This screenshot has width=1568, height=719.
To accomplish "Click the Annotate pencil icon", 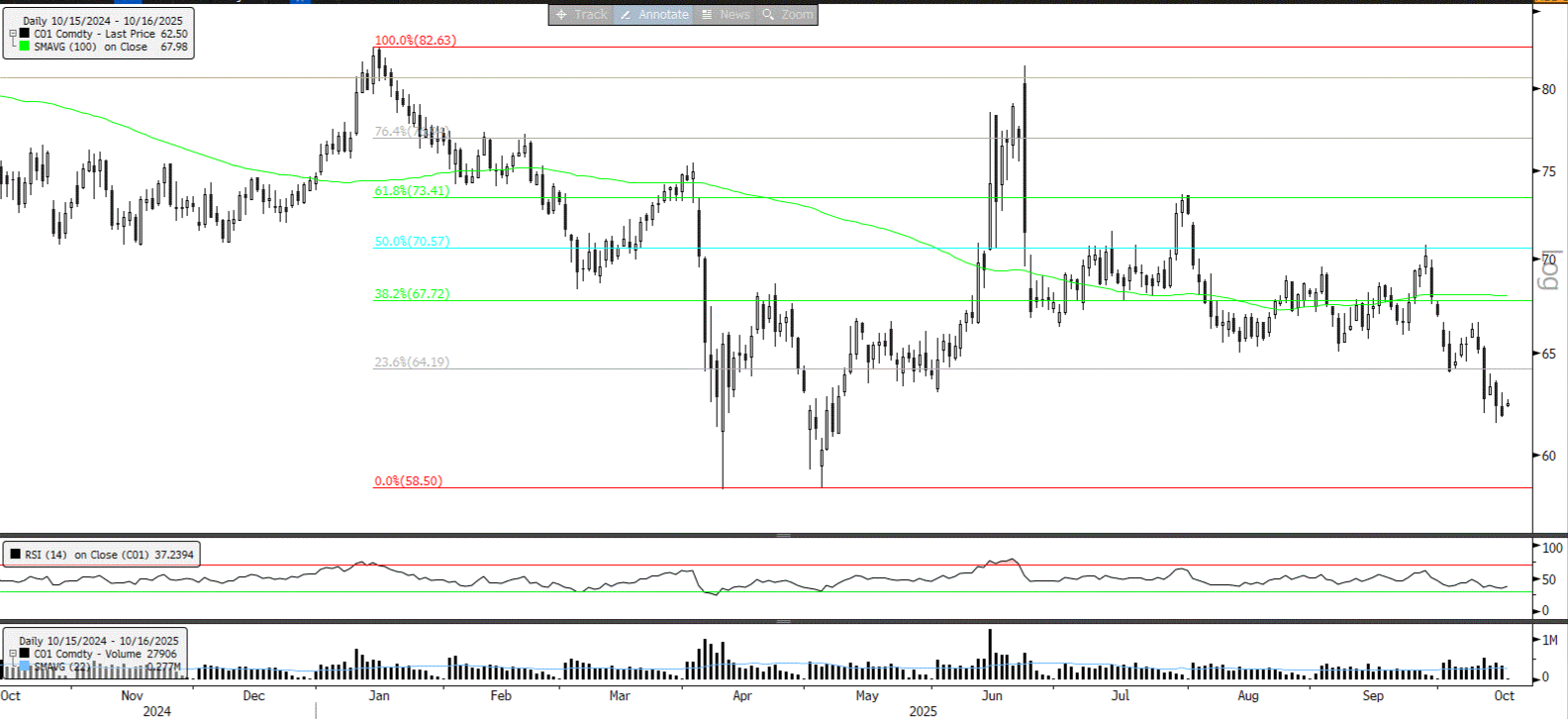I will point(625,15).
